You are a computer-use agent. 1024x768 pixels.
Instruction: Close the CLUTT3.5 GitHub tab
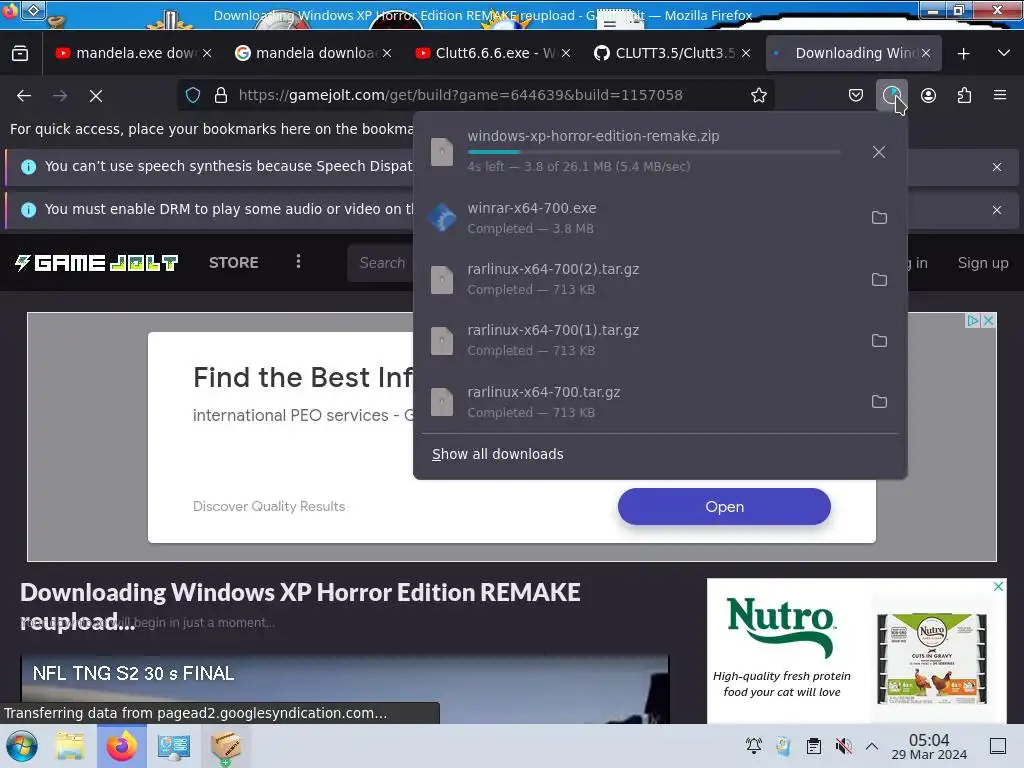point(746,54)
